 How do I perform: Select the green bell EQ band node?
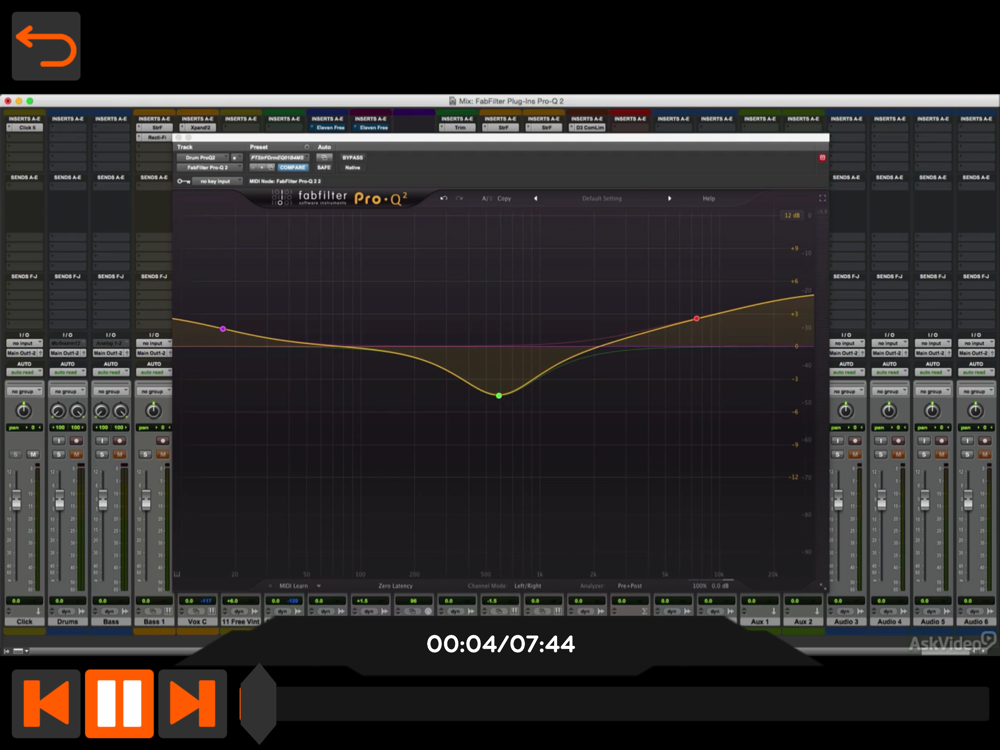[x=499, y=396]
